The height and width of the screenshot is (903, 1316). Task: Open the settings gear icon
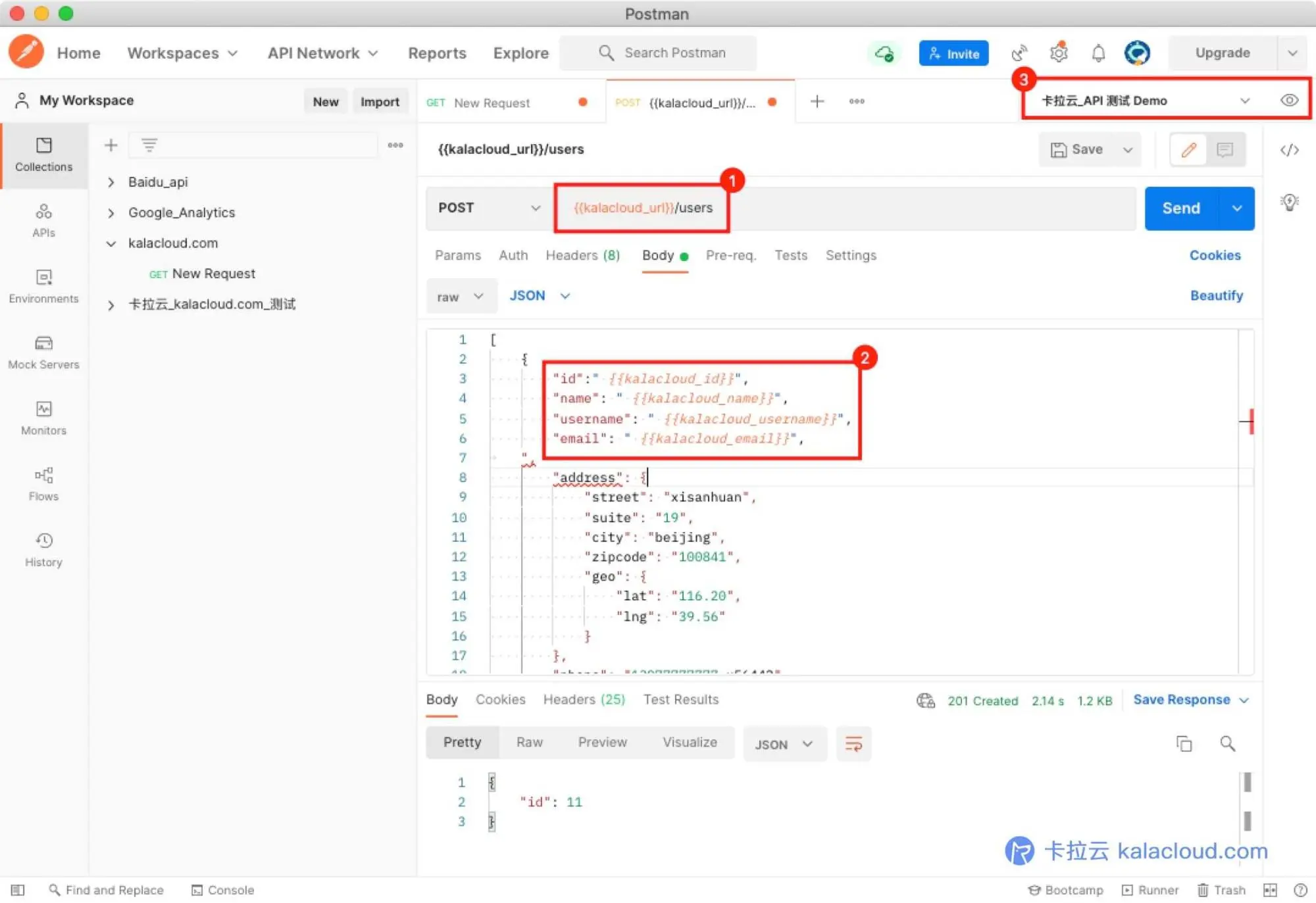tap(1059, 53)
